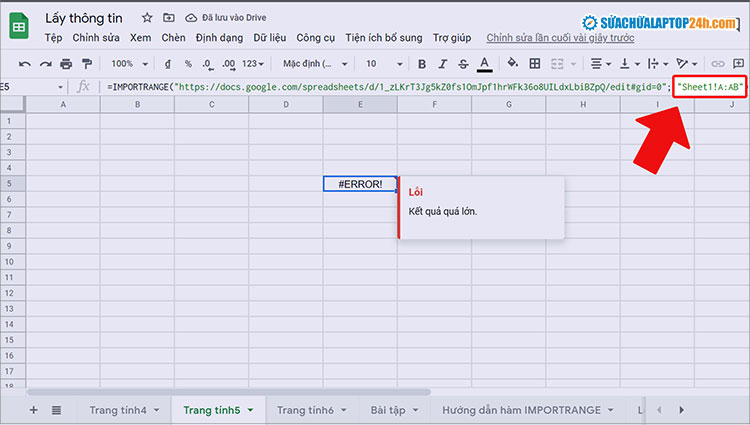Open the text color picker
This screenshot has width=750, height=425.
tap(485, 64)
